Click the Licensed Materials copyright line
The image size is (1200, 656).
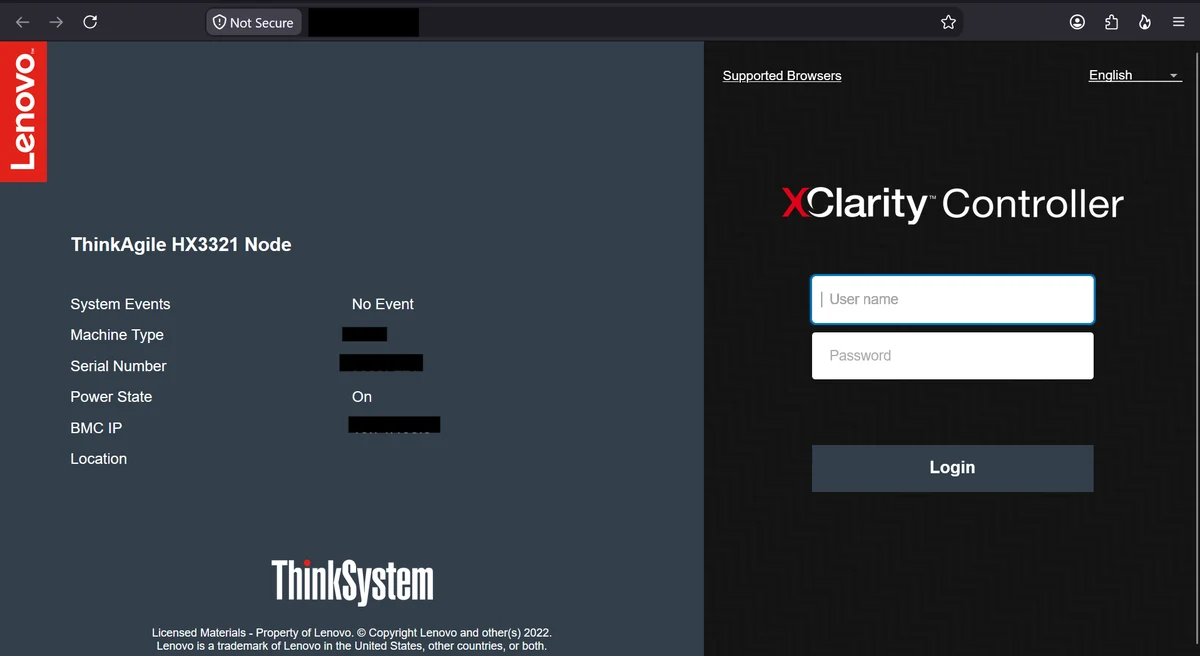(x=352, y=633)
